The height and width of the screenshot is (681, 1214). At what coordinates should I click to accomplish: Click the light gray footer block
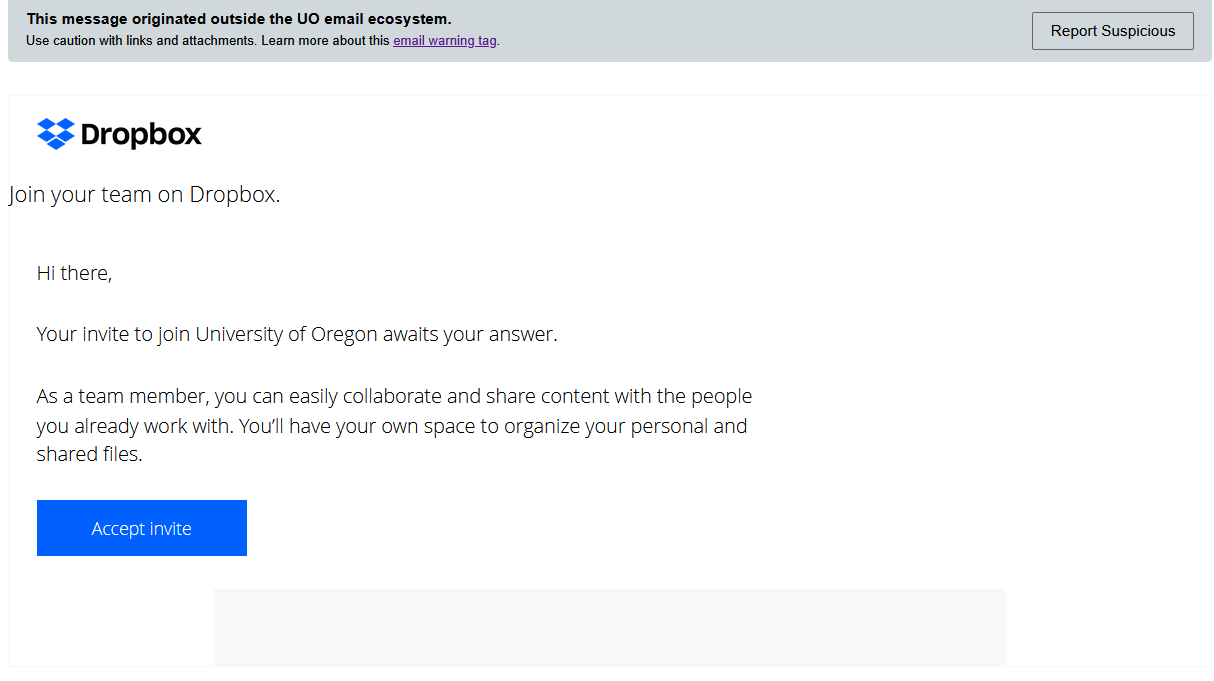[610, 627]
